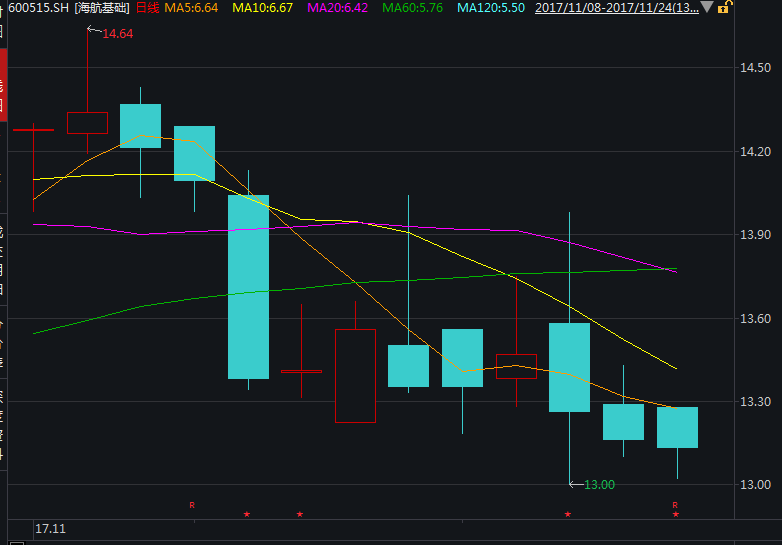
Task: Click the 14.64 high price annotation
Action: 117,33
